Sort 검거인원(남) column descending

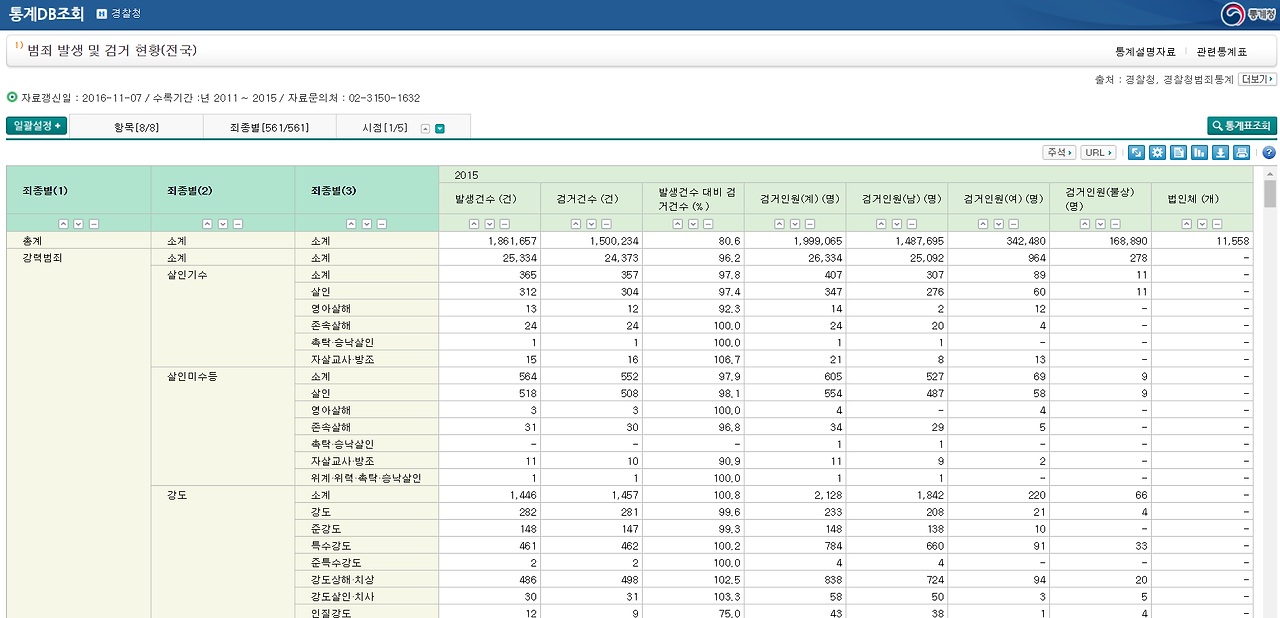897,224
